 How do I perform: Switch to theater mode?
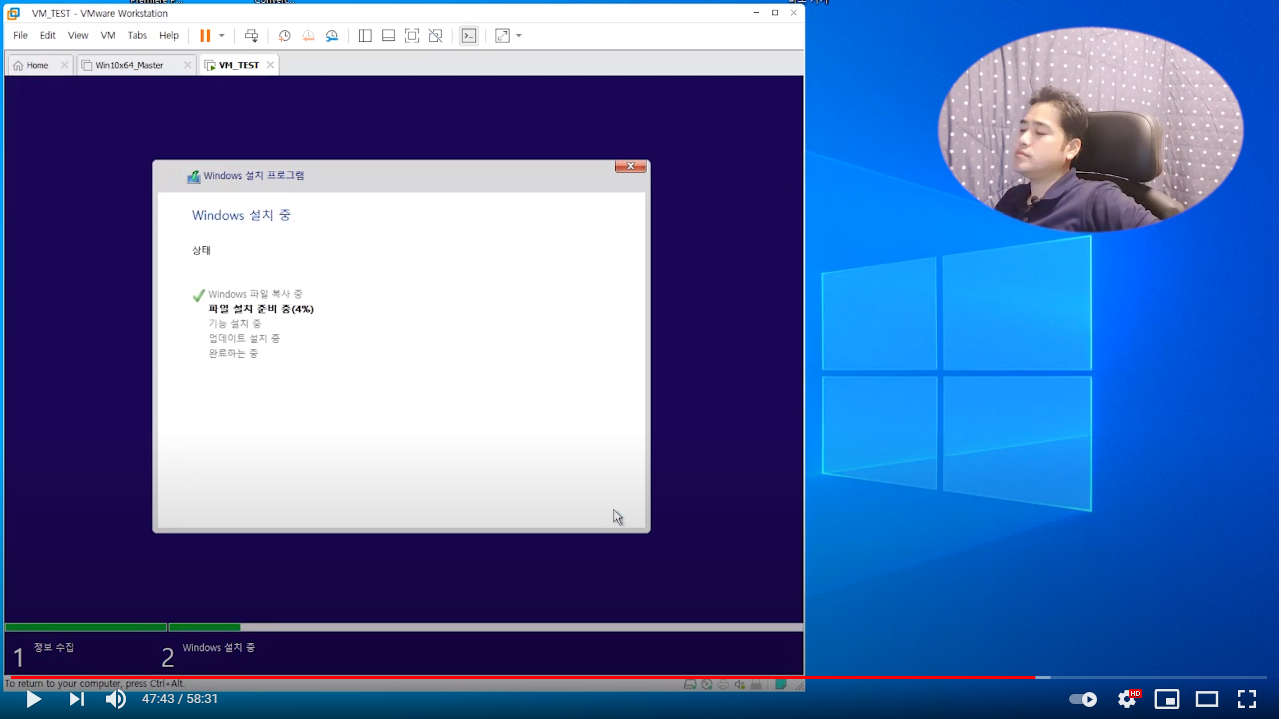tap(1207, 699)
